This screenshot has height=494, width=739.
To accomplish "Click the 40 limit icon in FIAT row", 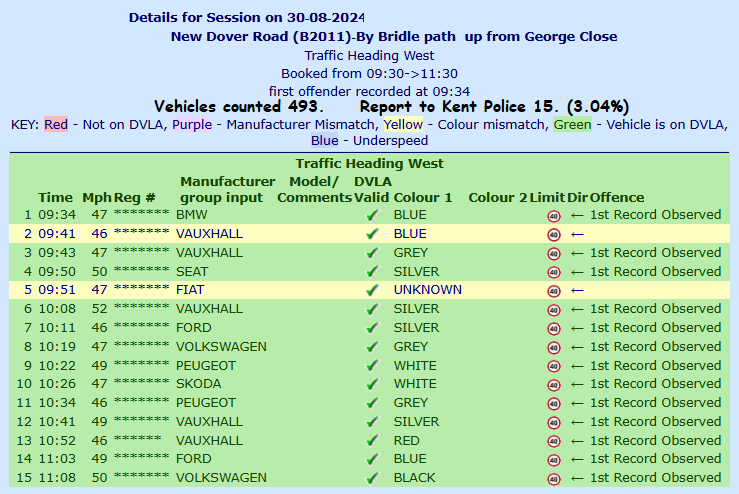I will (554, 291).
